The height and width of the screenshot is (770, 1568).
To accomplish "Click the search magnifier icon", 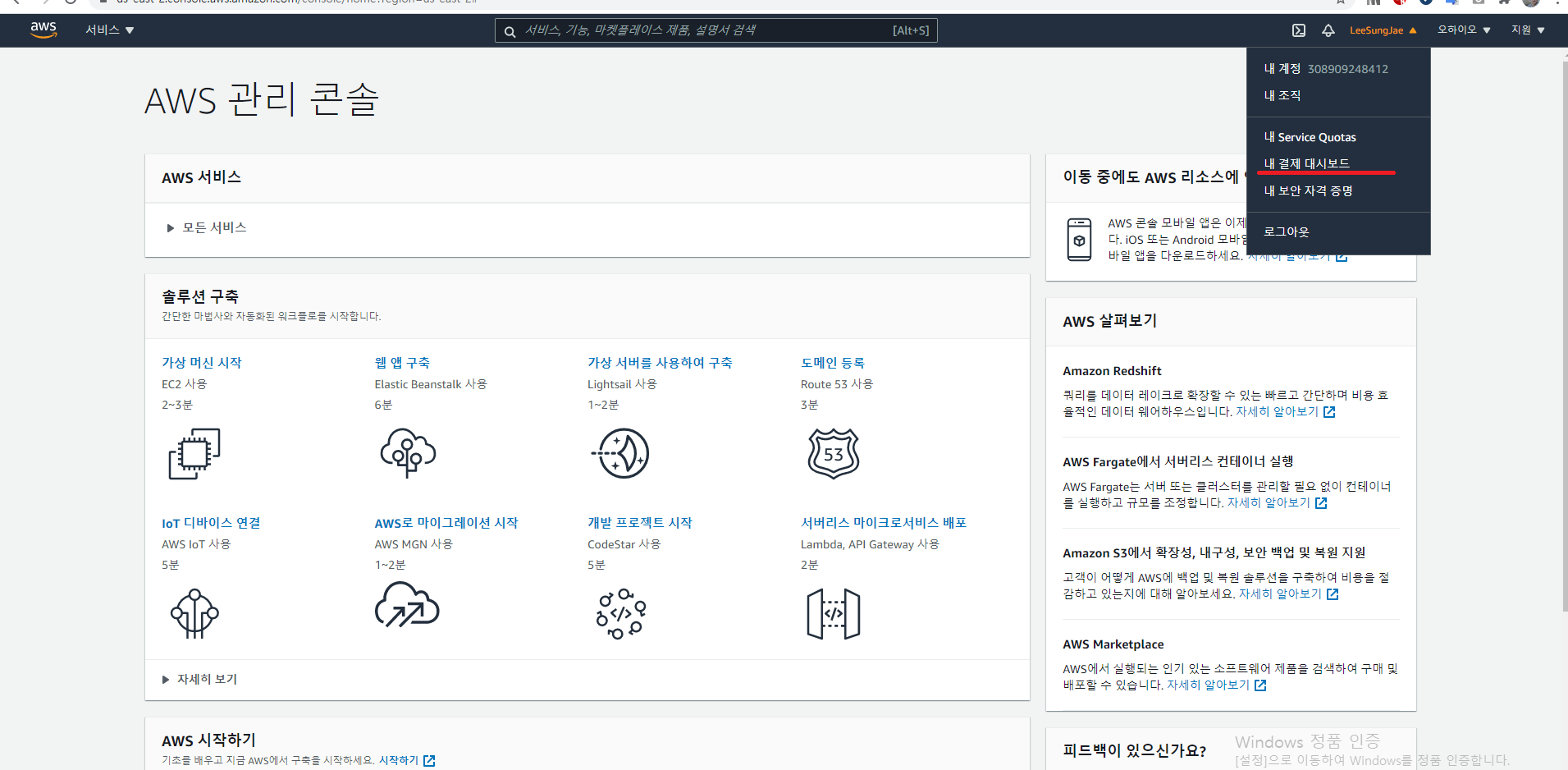I will point(510,31).
